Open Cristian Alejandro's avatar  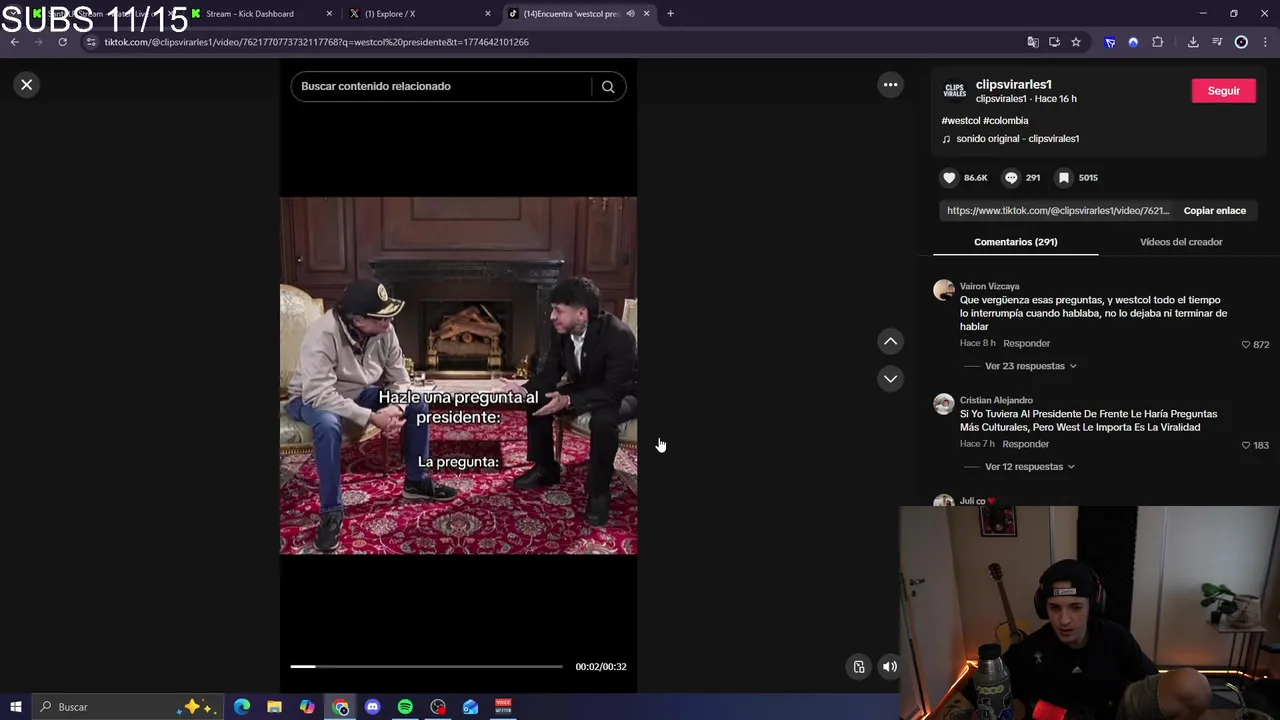(943, 404)
